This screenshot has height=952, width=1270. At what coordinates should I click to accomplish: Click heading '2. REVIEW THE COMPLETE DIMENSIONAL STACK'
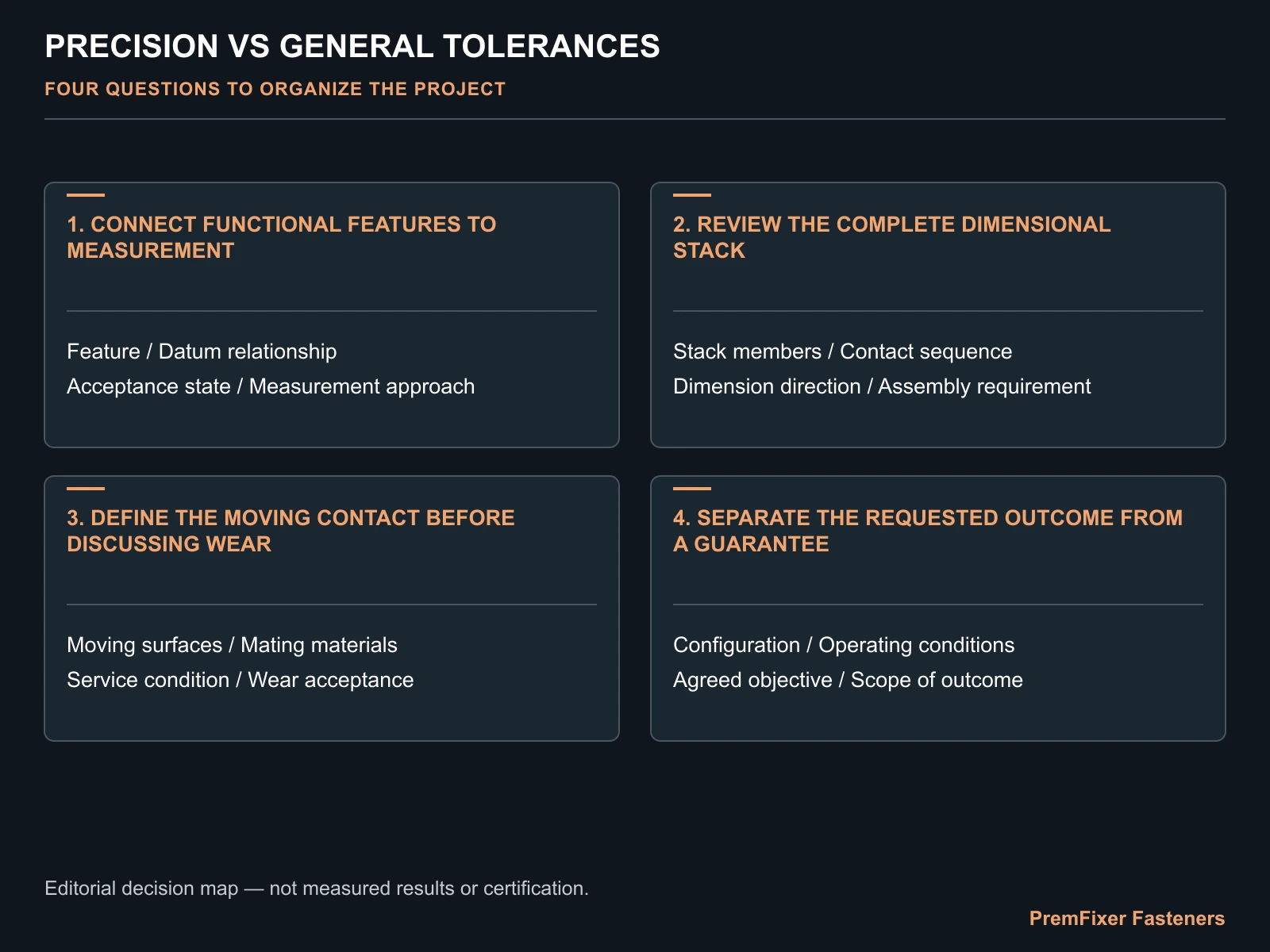click(x=892, y=237)
